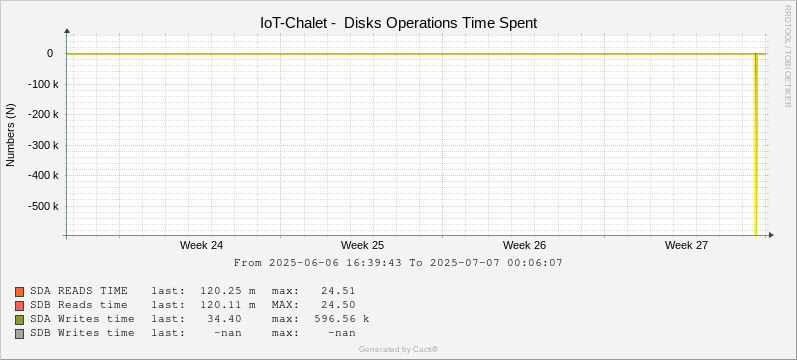797x360 pixels.
Task: Click the Numbers (N) vertical axis title
Action: tap(11, 134)
